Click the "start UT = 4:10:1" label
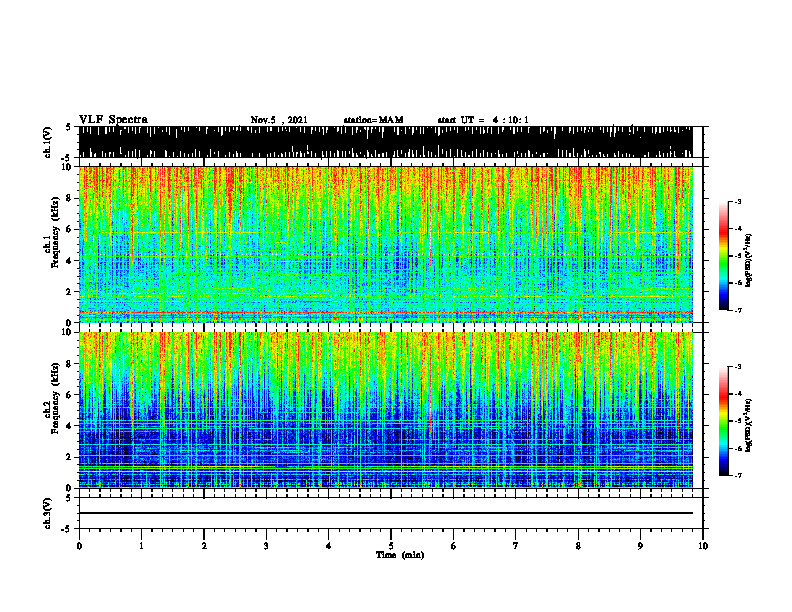792x612 pixels. (x=483, y=120)
